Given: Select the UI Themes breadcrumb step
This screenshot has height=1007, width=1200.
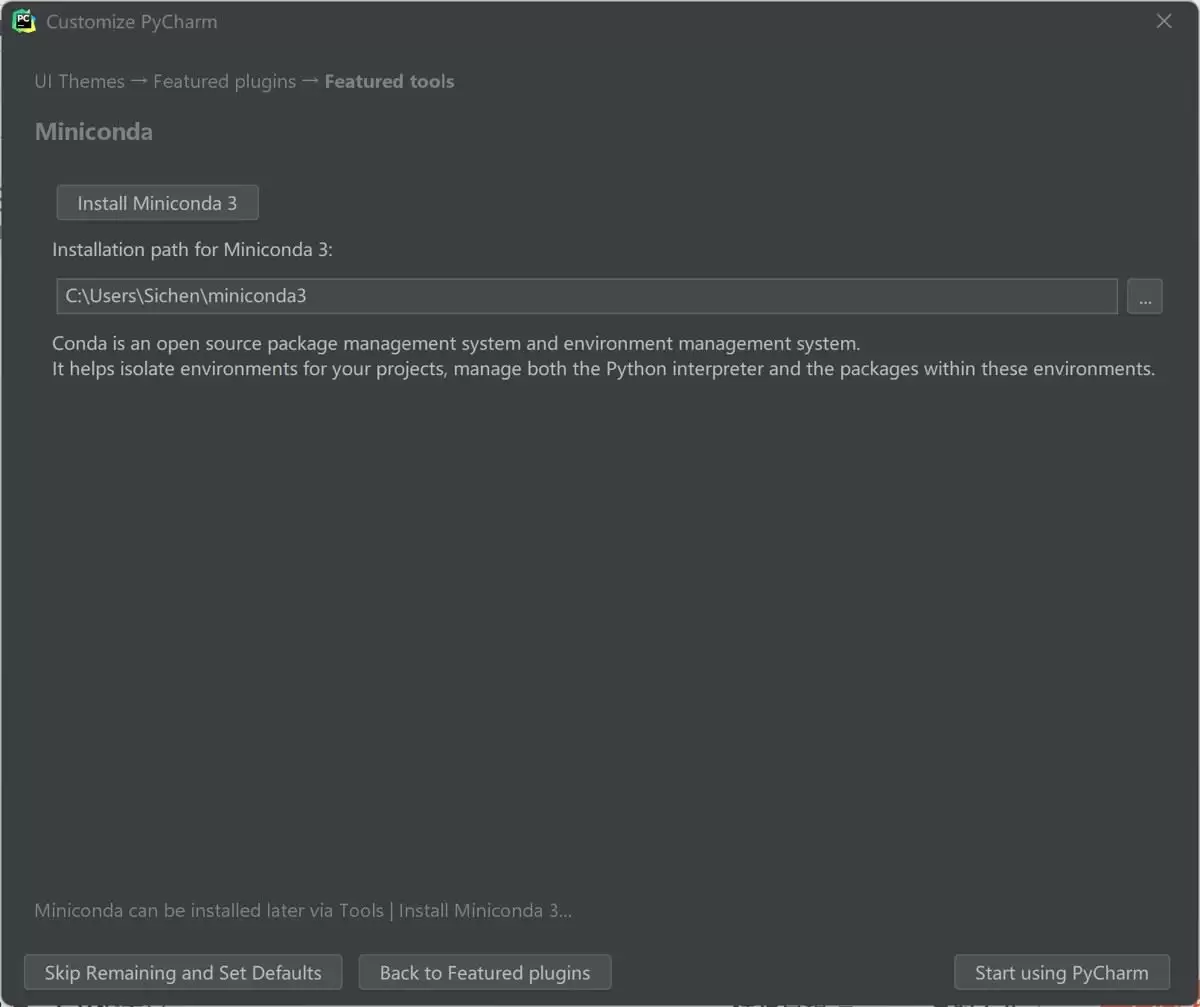Looking at the screenshot, I should 80,82.
